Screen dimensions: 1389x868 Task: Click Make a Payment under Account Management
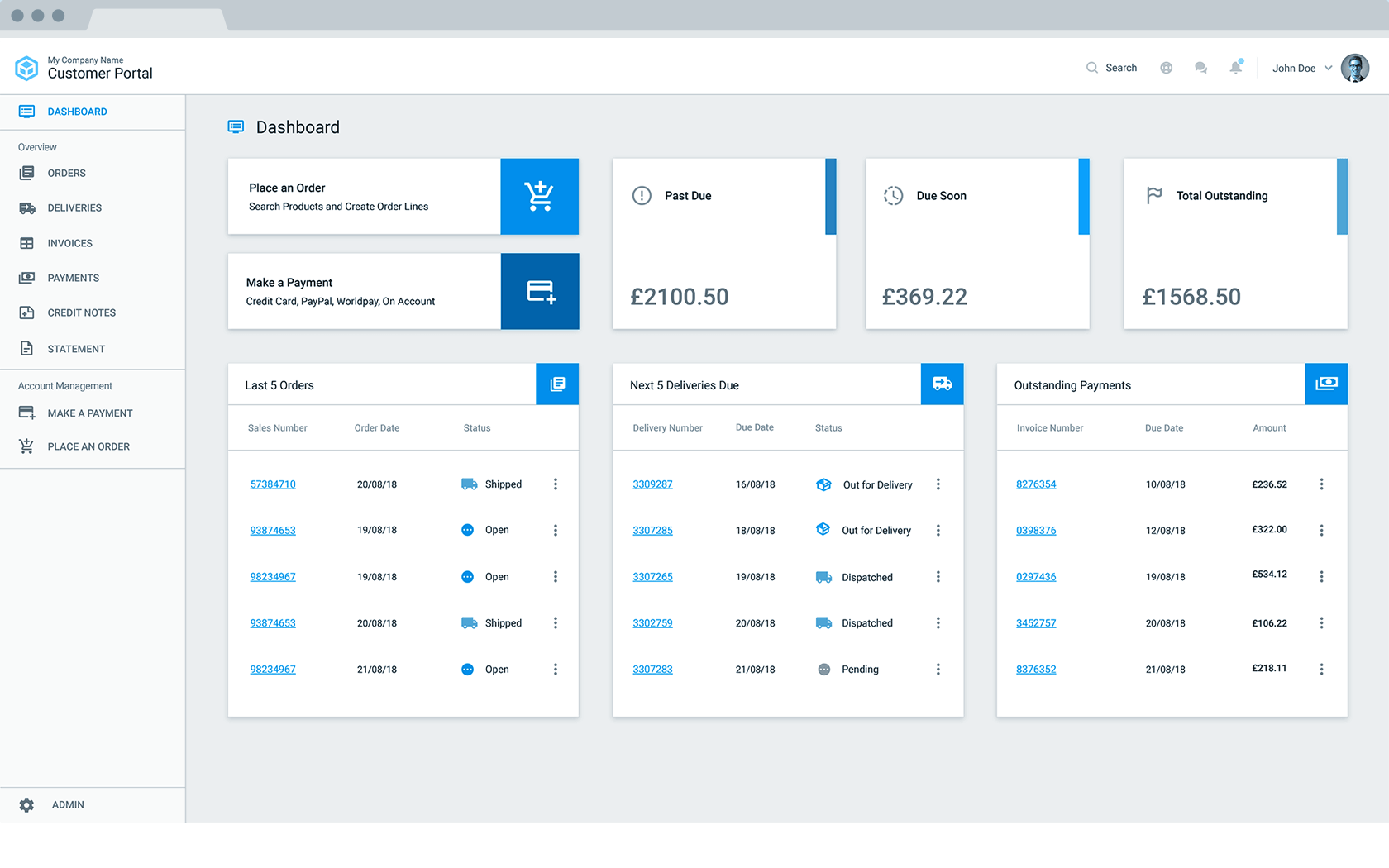[x=89, y=413]
